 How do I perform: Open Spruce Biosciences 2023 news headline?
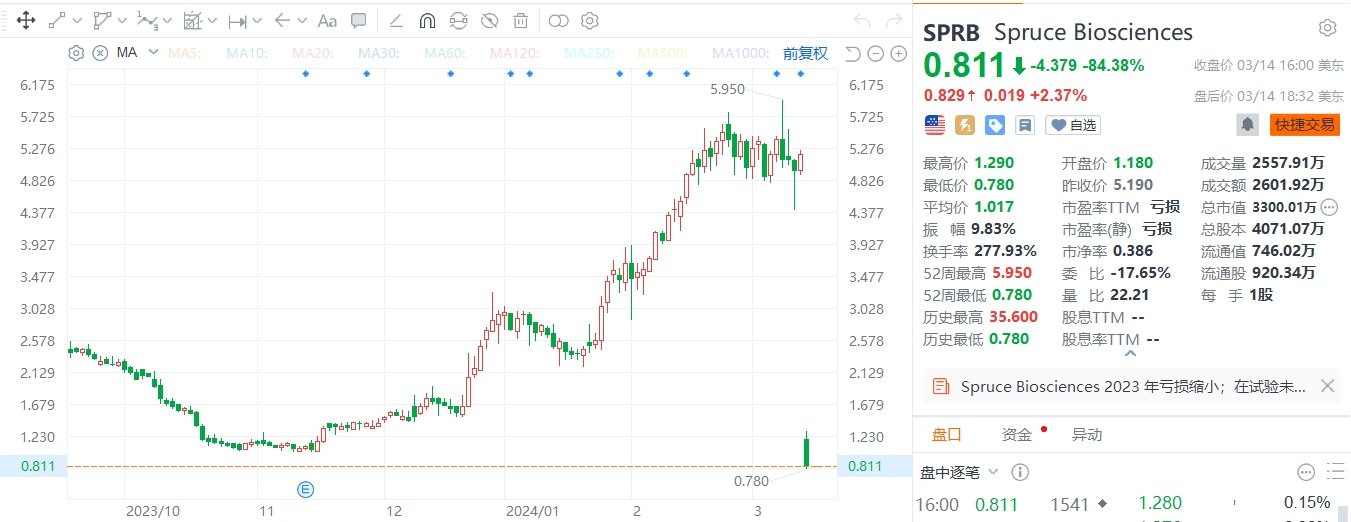tap(1133, 386)
